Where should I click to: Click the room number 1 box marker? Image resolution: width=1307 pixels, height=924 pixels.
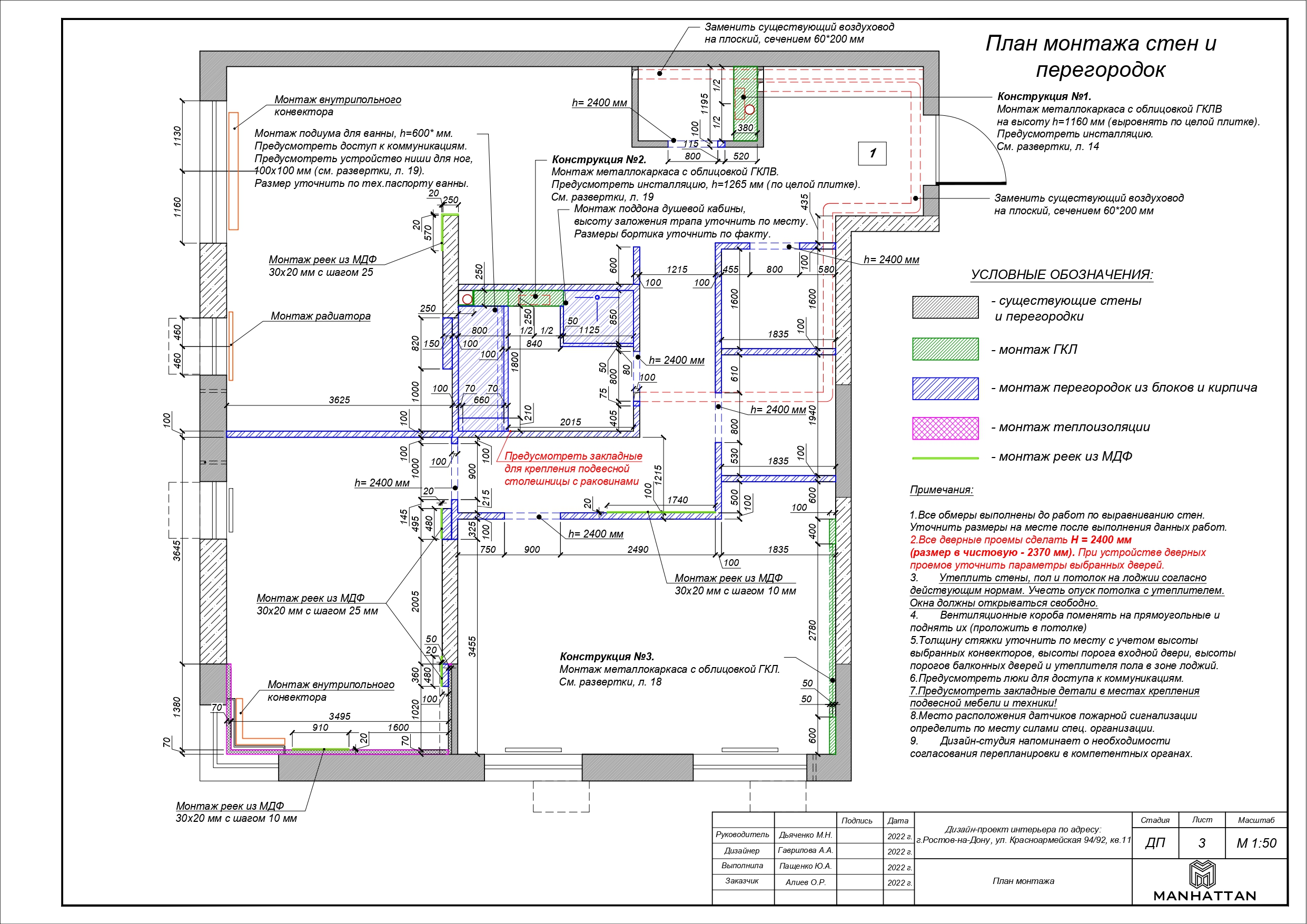coord(872,153)
